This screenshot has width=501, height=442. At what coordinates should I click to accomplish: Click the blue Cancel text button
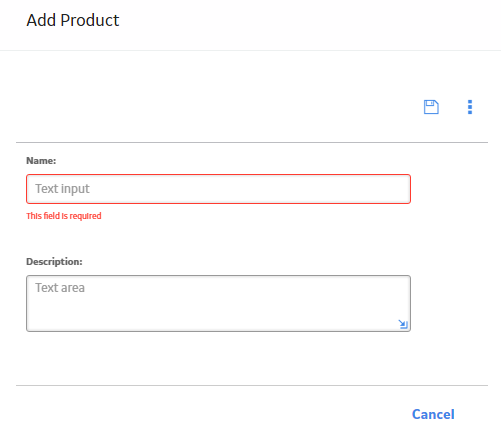tap(433, 414)
